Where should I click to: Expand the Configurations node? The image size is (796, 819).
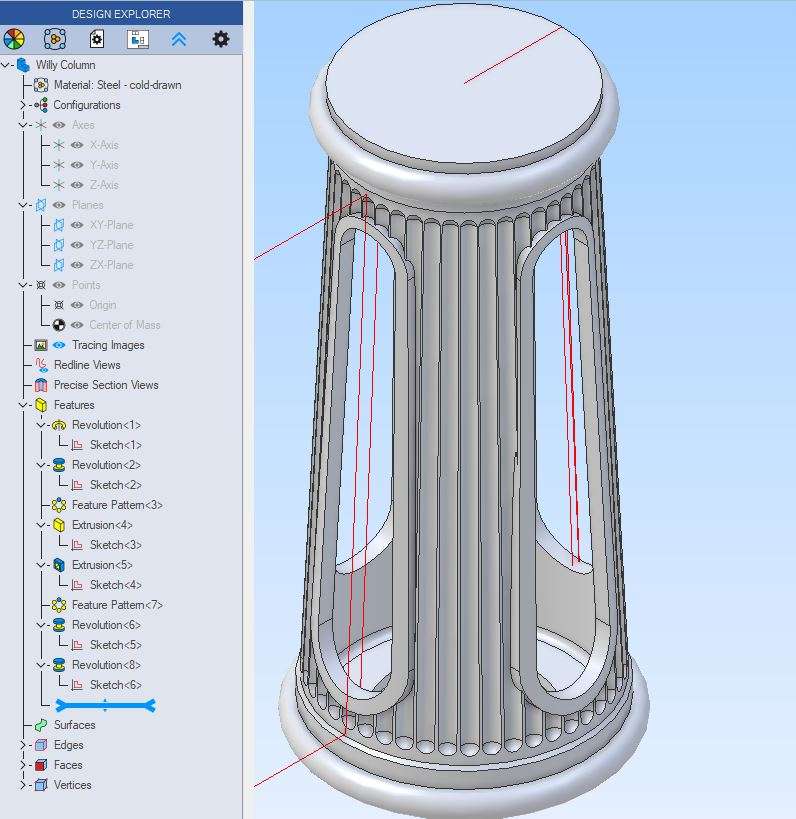coord(23,105)
